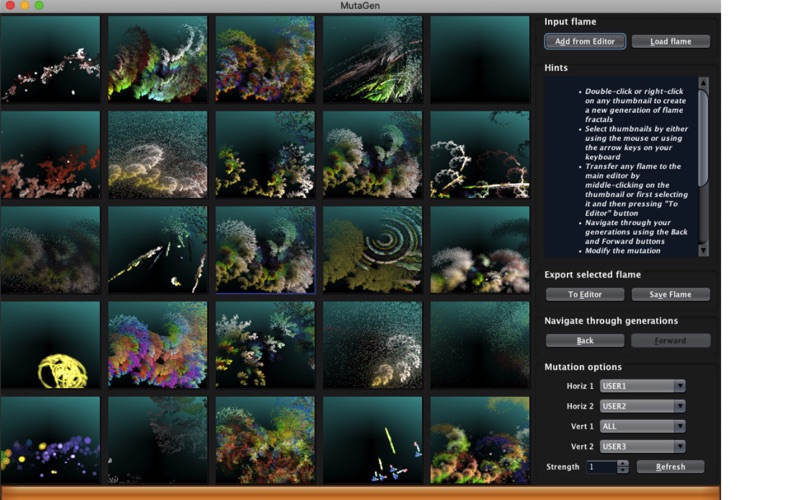Select the empty dark teal thumbnail in top row
Image resolution: width=800 pixels, height=500 pixels.
pyautogui.click(x=480, y=59)
